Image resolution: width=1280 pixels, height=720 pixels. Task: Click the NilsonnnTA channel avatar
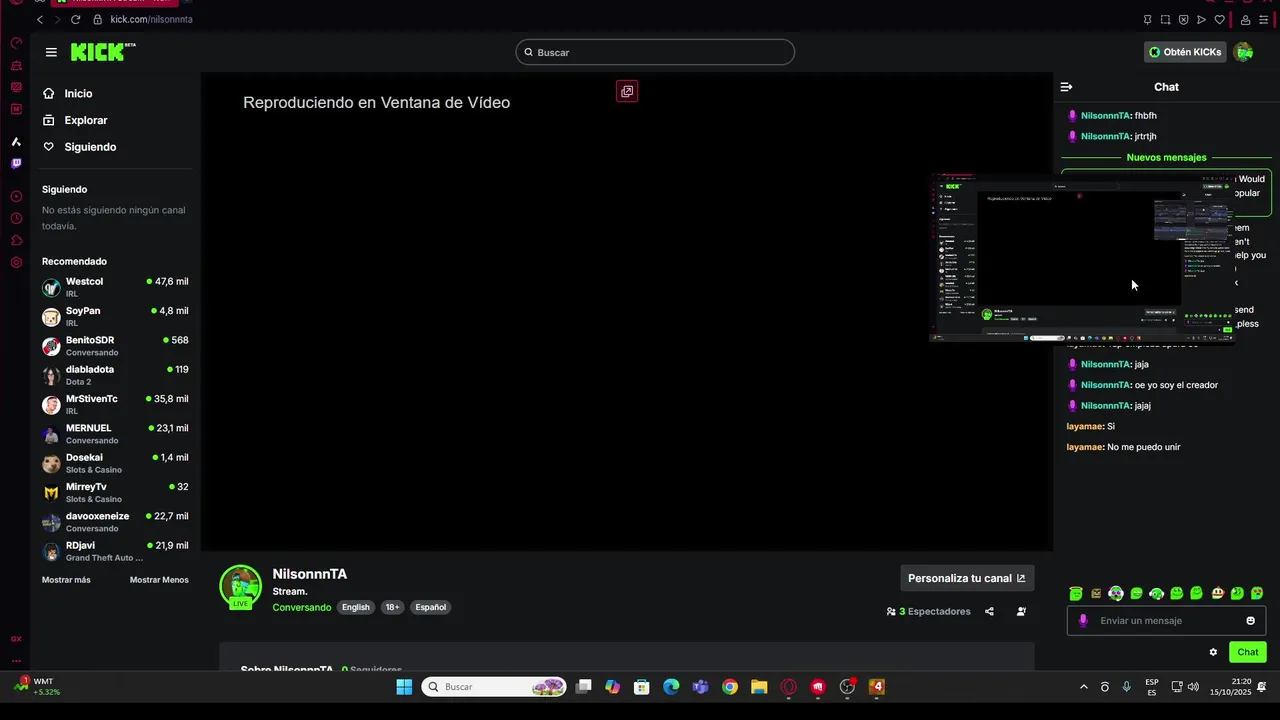click(x=240, y=586)
